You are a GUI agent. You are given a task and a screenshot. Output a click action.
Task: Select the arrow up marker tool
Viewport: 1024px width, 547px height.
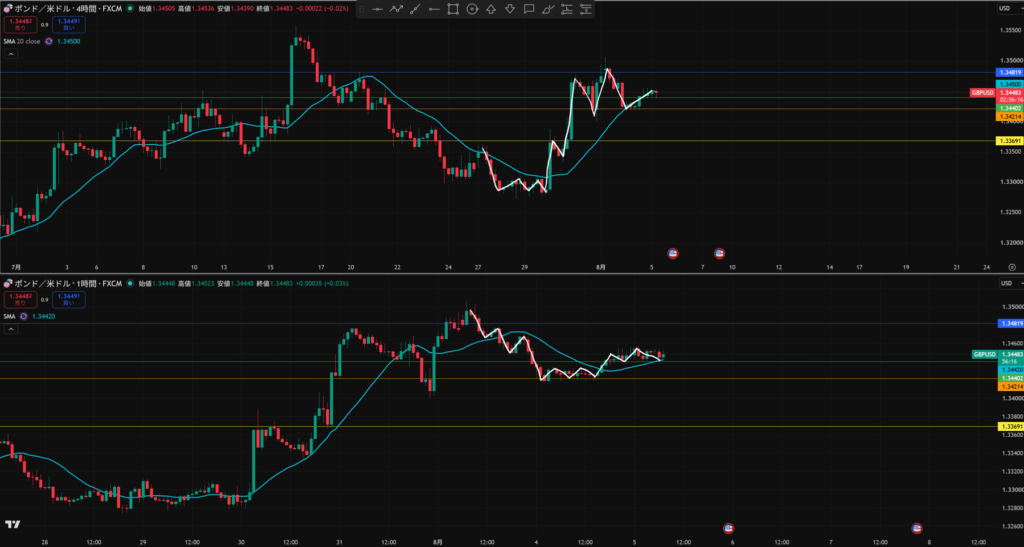click(491, 9)
